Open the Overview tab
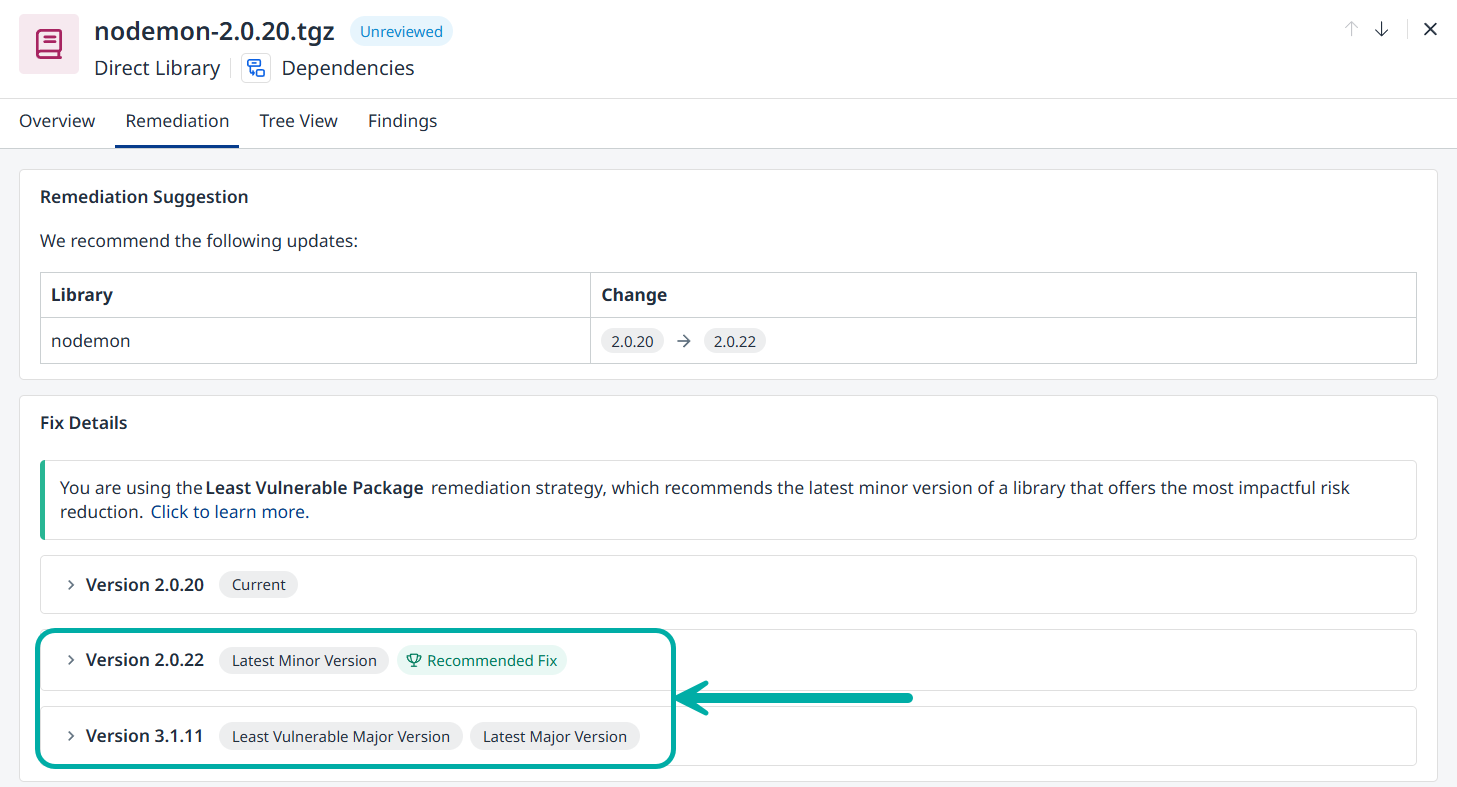Viewport: 1457px width, 787px height. pyautogui.click(x=57, y=121)
